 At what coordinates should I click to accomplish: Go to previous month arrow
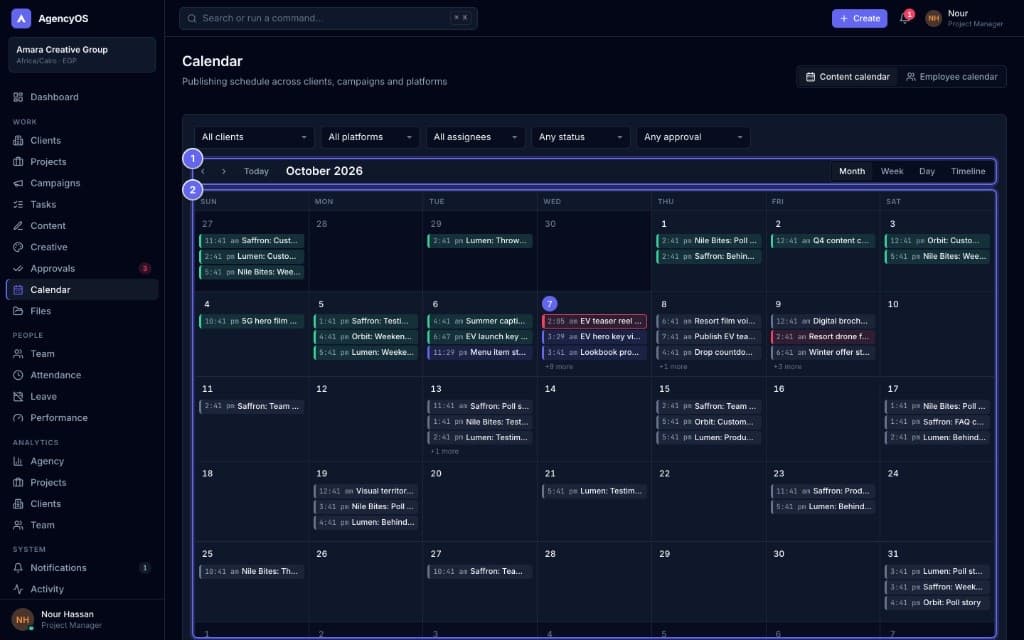[203, 171]
